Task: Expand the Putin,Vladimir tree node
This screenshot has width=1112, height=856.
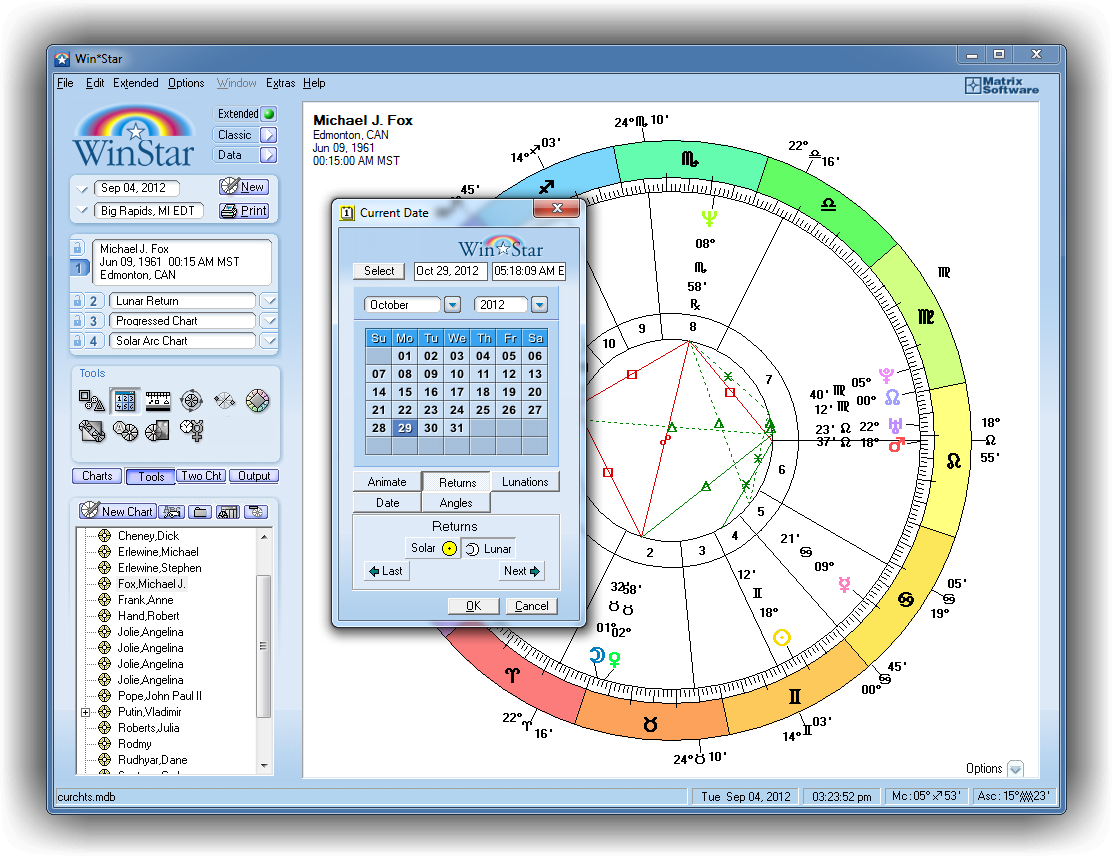Action: [86, 712]
